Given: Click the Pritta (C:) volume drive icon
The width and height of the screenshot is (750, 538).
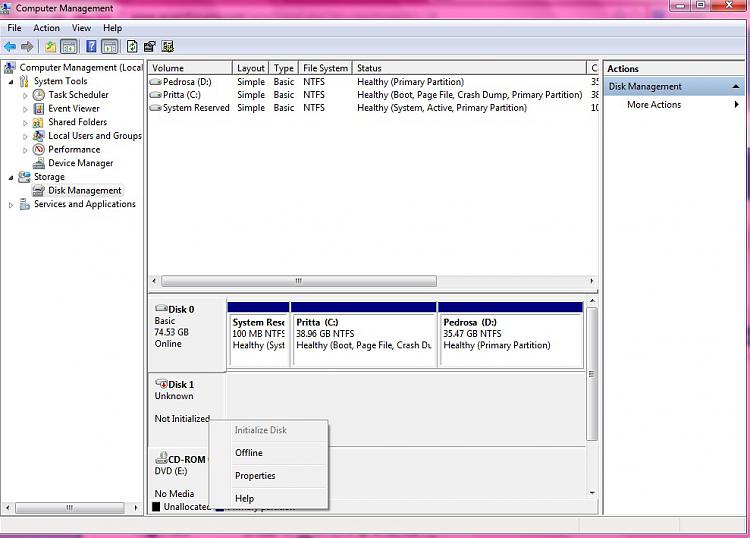Looking at the screenshot, I should coord(155,95).
